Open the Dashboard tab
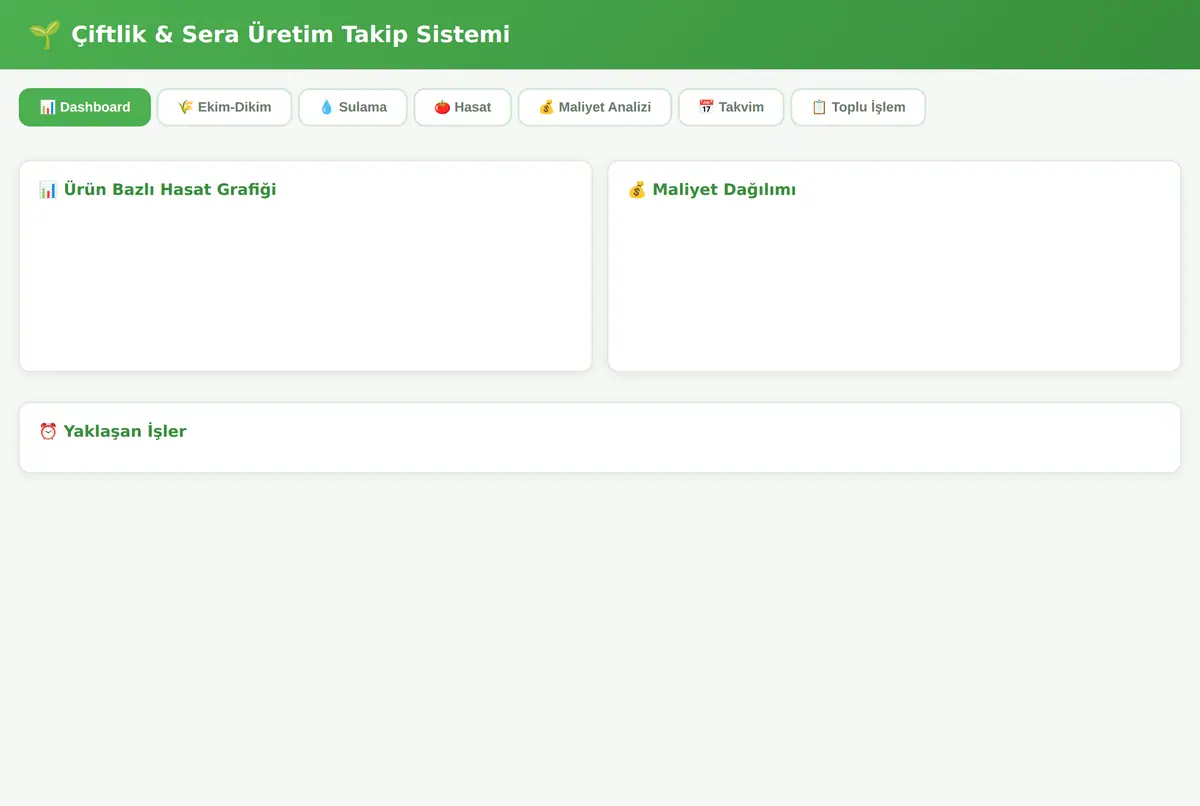The image size is (1200, 806). 85,107
